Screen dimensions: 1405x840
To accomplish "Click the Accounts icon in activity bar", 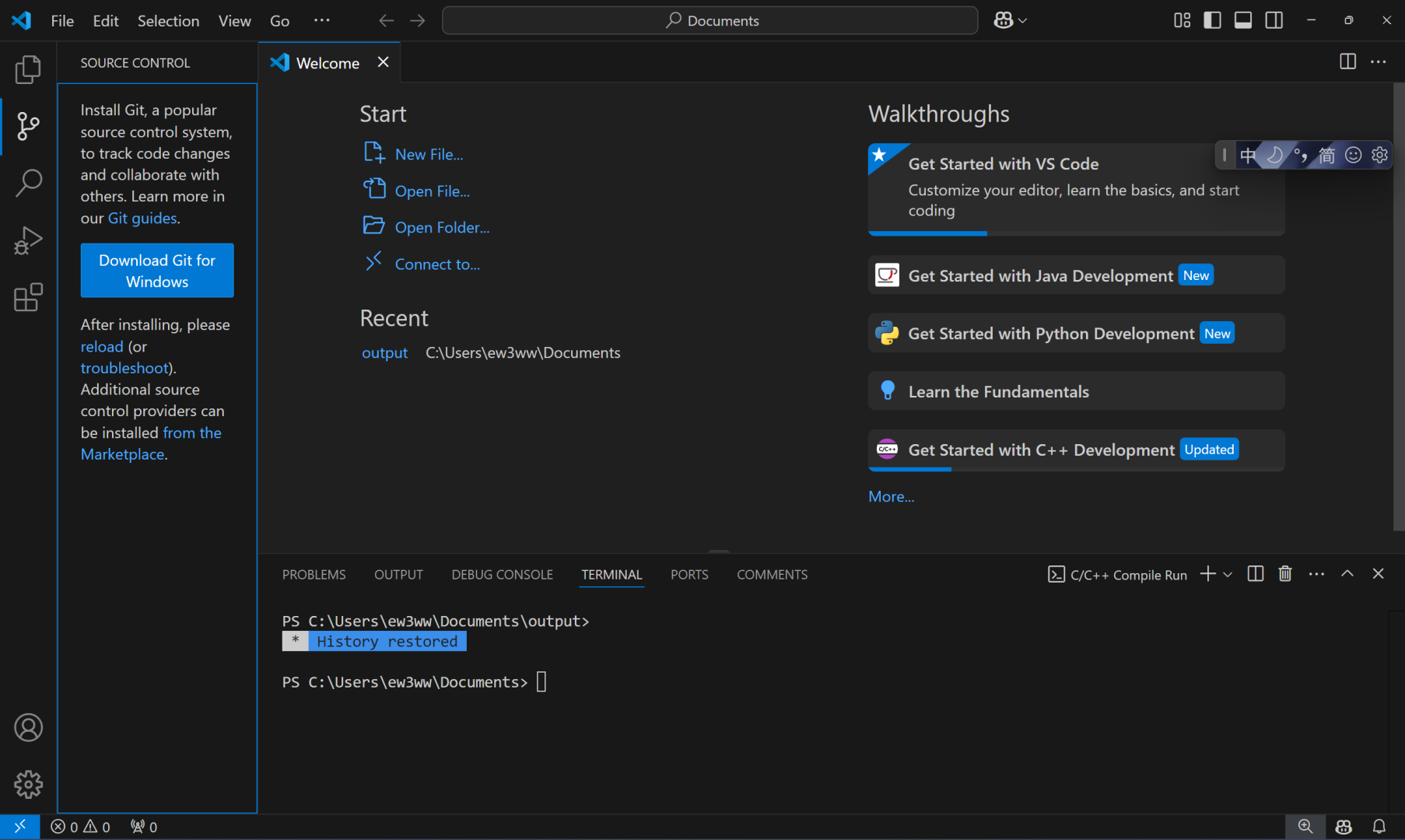I will pos(28,728).
